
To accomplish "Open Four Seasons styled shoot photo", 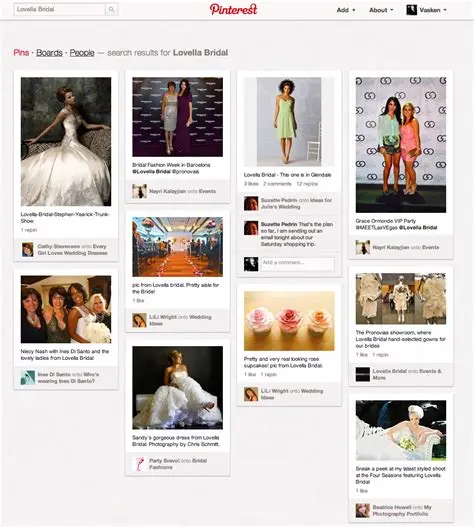I will pyautogui.click(x=401, y=431).
